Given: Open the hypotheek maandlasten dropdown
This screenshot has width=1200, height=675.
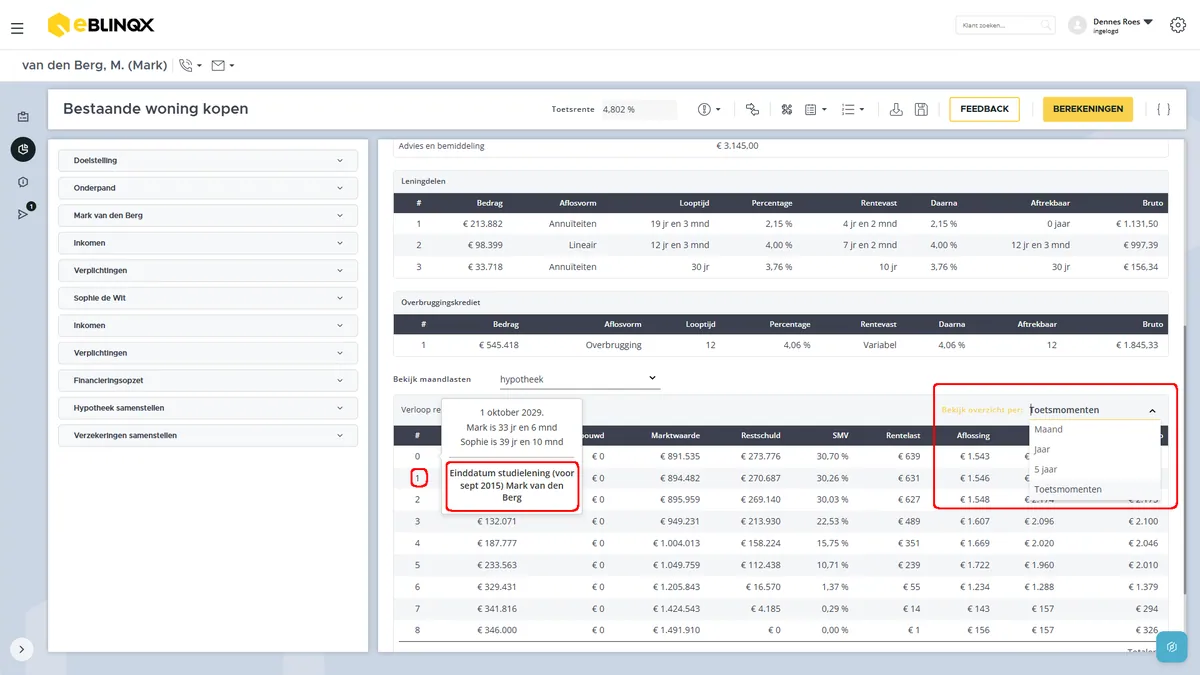Looking at the screenshot, I should 579,379.
